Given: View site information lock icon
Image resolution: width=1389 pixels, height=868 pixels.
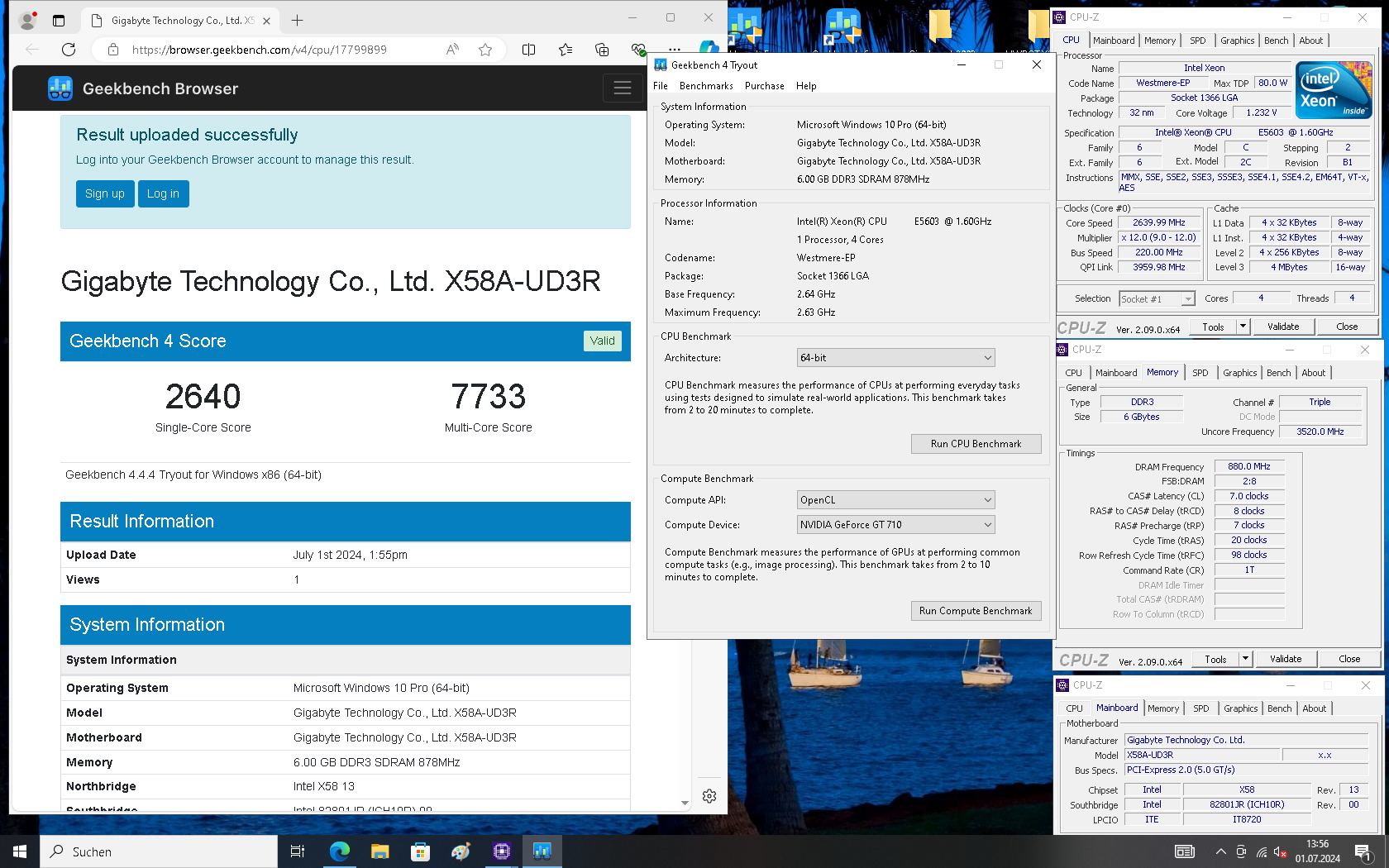Looking at the screenshot, I should click(113, 50).
